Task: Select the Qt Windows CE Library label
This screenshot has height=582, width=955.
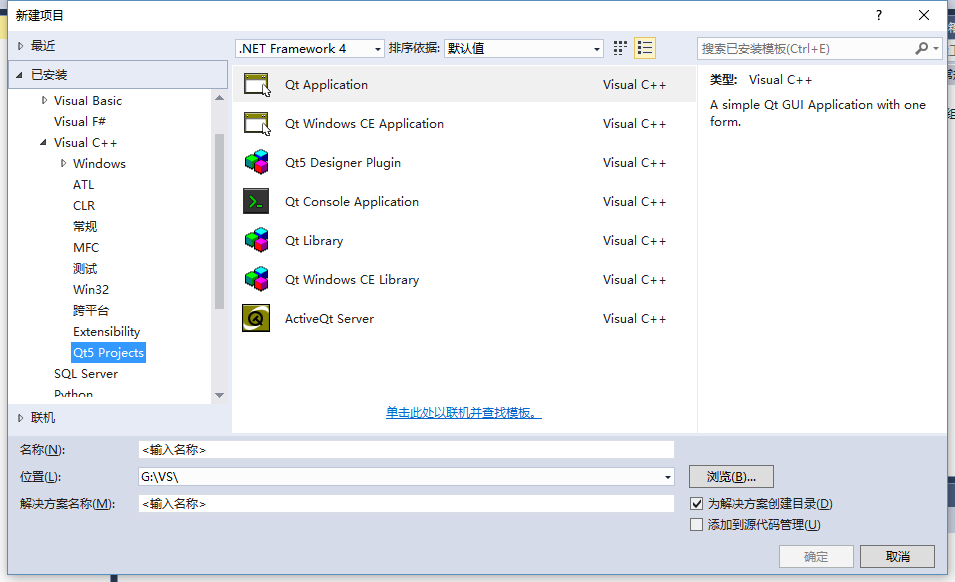Action: 352,279
